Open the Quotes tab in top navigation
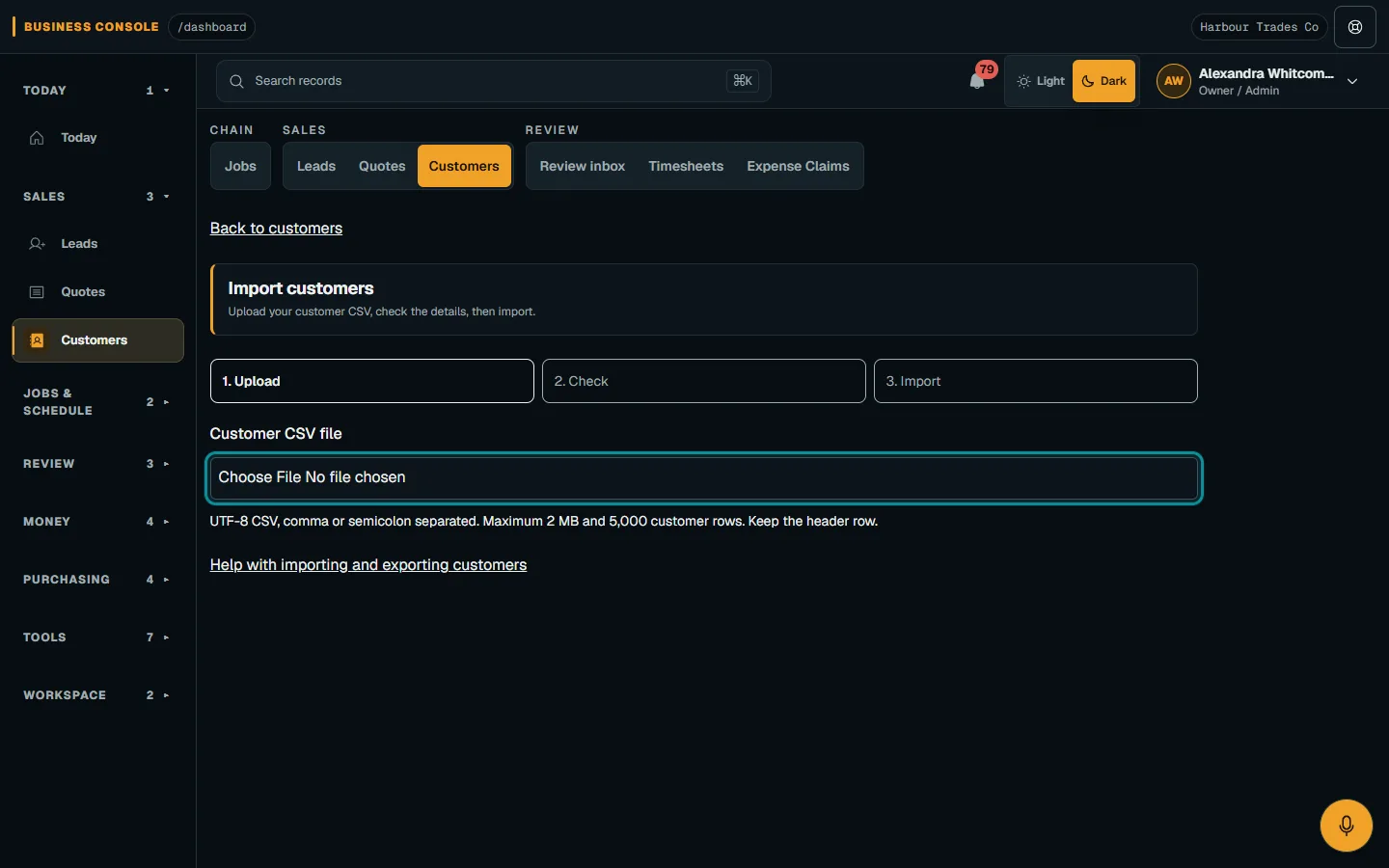This screenshot has width=1389, height=868. (382, 166)
